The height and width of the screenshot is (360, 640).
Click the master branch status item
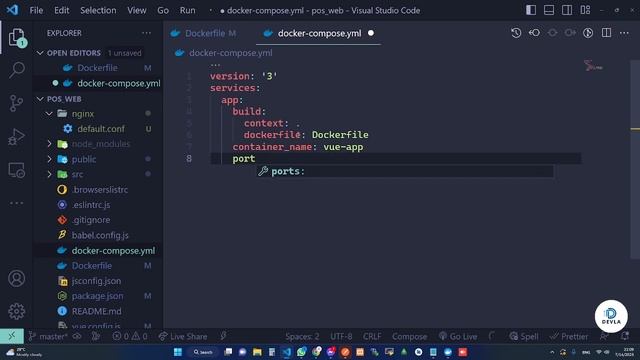click(x=48, y=336)
